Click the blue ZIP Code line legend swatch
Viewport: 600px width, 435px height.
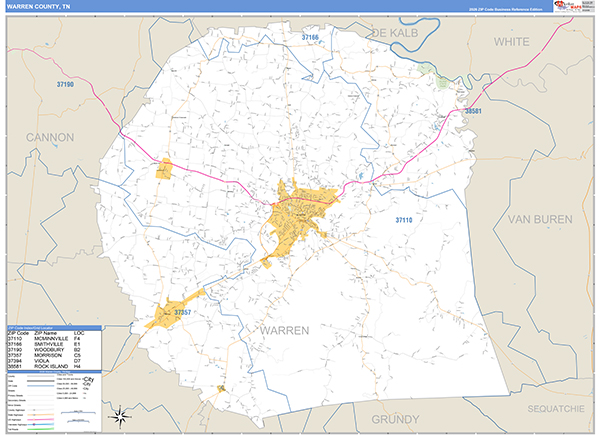pos(41,386)
